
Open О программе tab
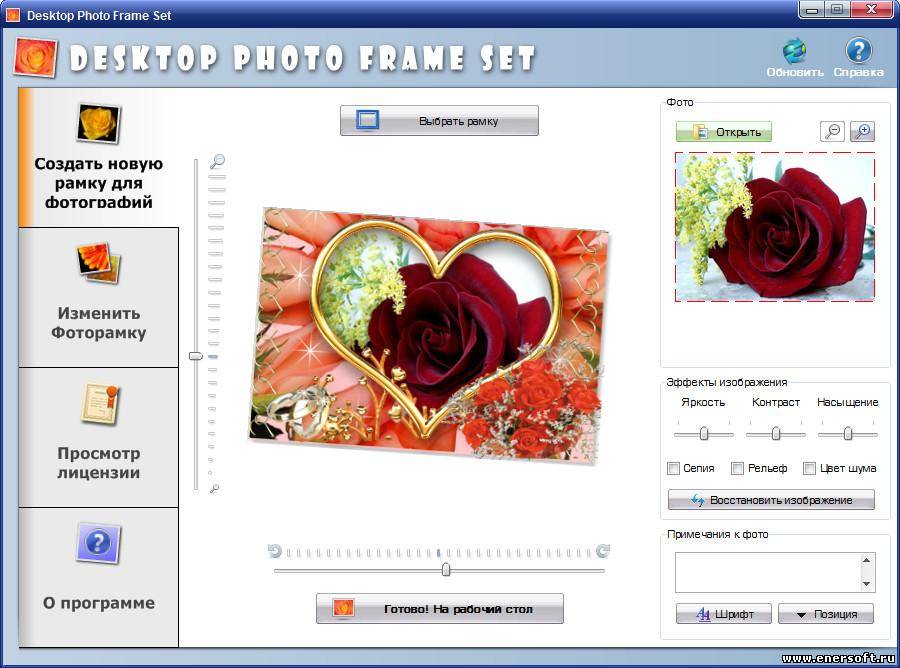point(99,577)
